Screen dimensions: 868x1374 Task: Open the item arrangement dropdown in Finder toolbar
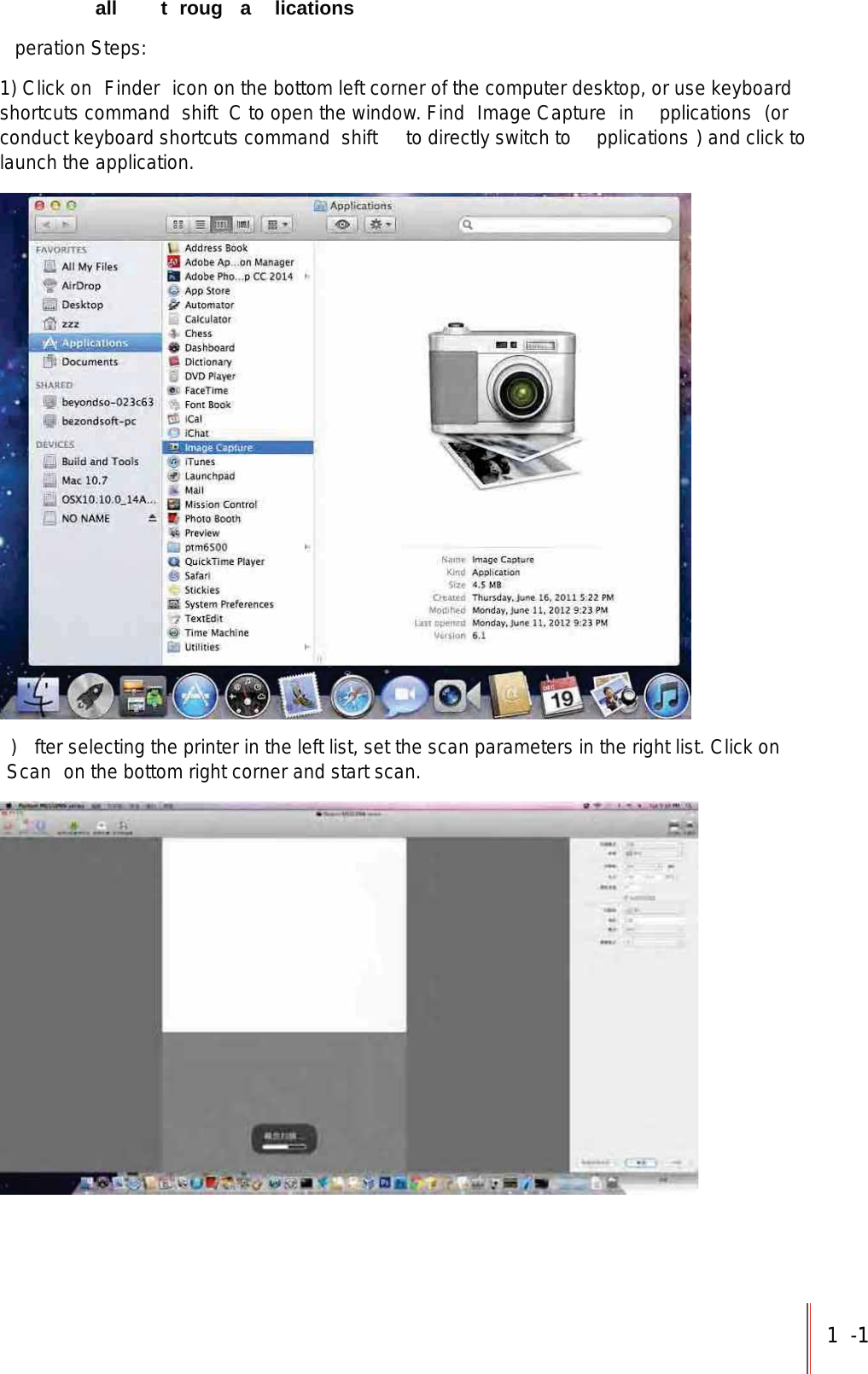277,224
